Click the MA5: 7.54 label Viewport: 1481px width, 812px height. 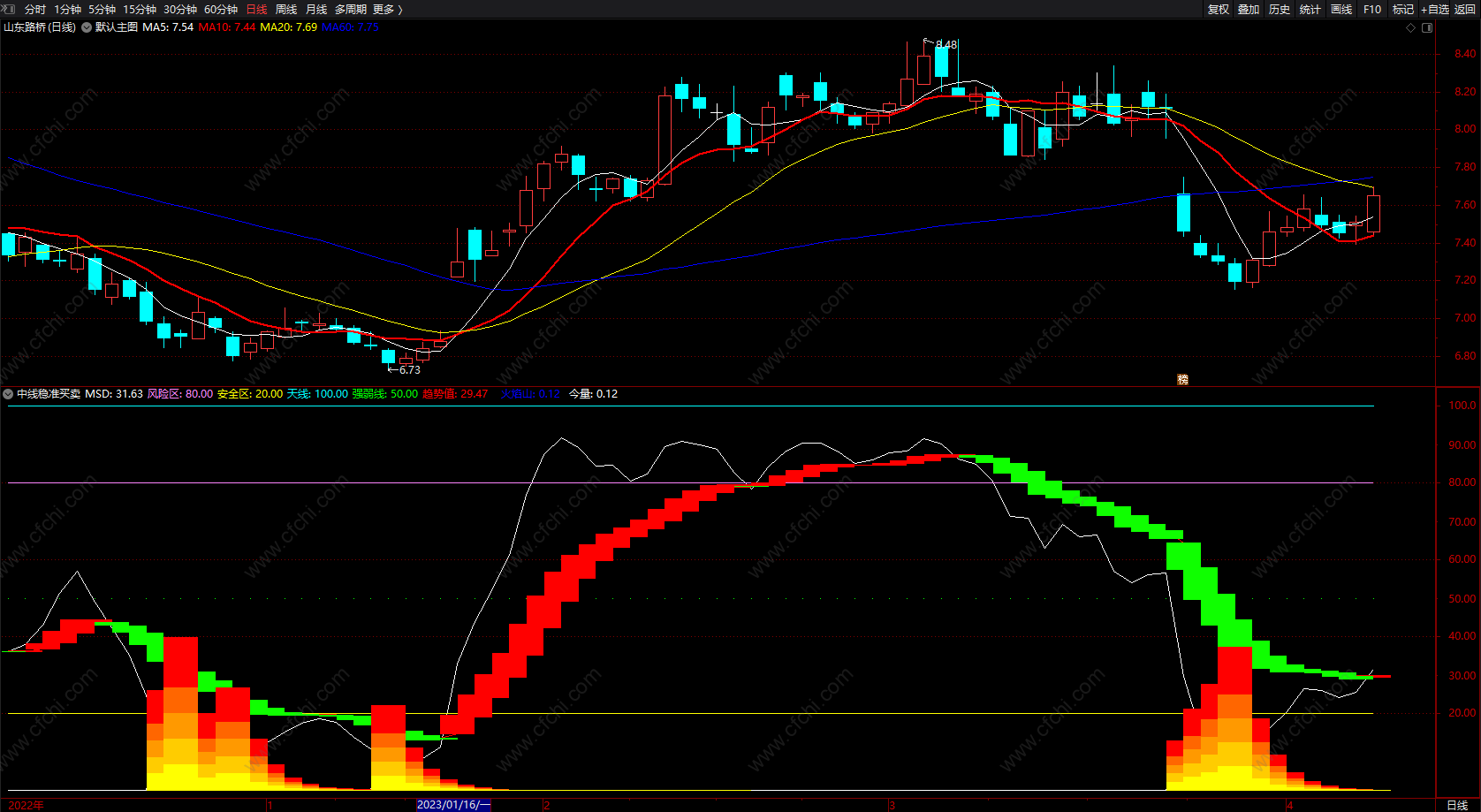168,27
